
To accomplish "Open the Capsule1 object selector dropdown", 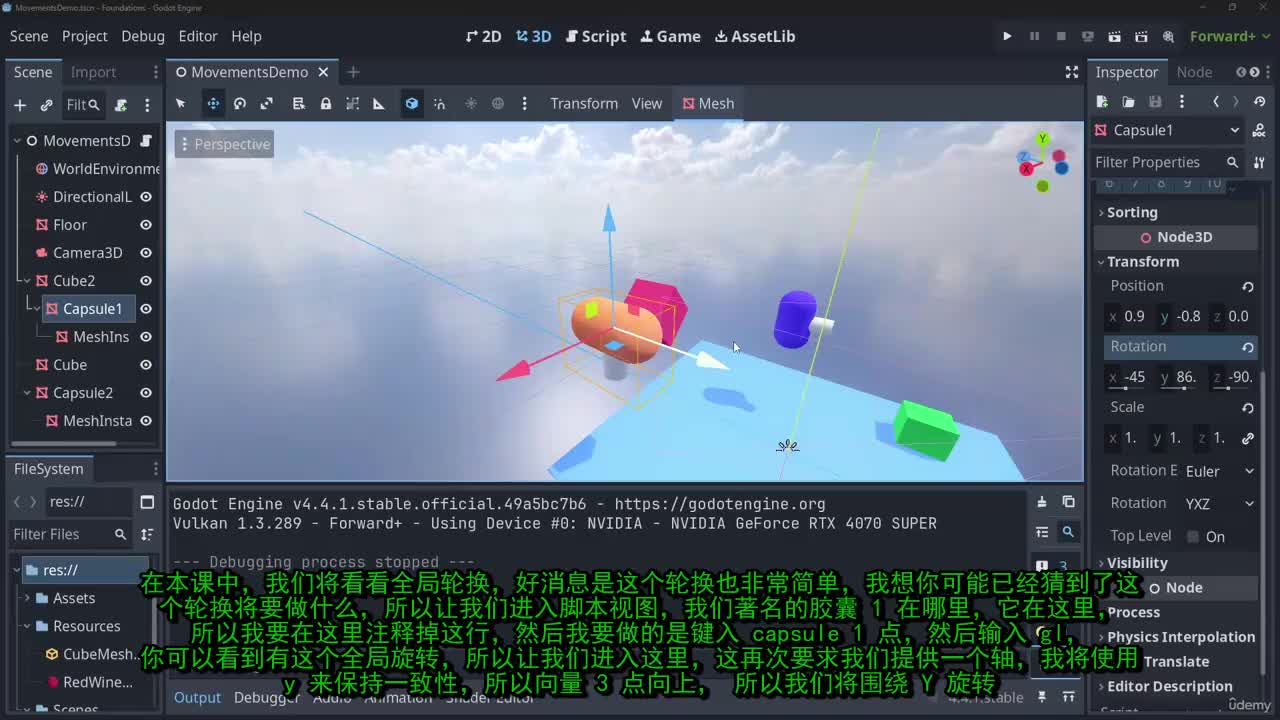I will (x=1168, y=130).
